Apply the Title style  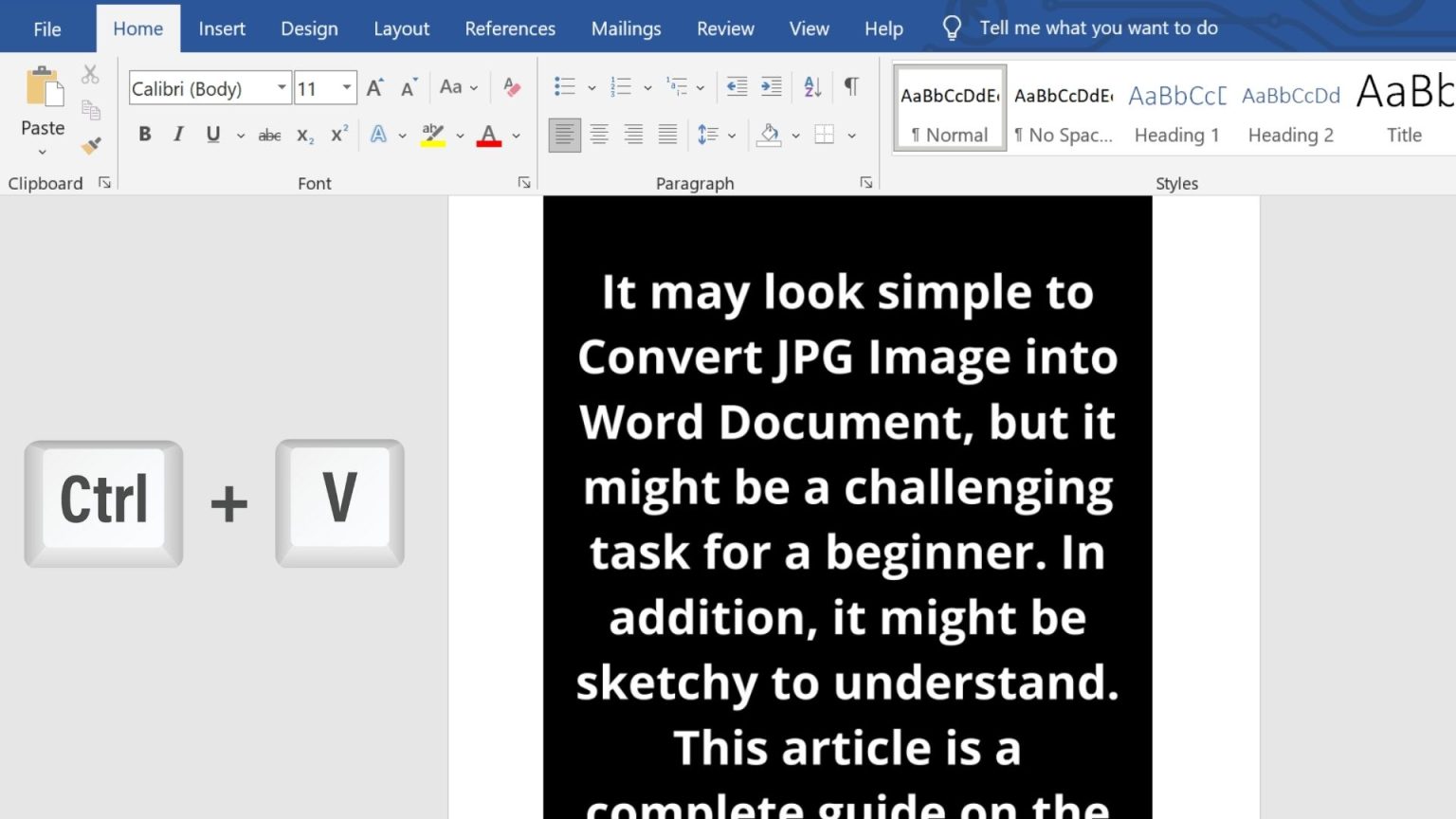click(1404, 108)
